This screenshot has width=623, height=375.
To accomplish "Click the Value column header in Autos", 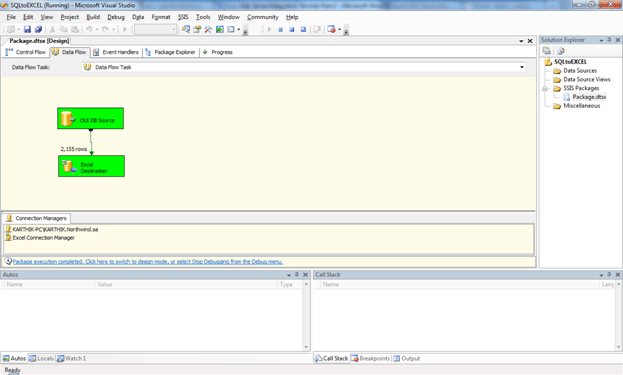I will coord(186,284).
